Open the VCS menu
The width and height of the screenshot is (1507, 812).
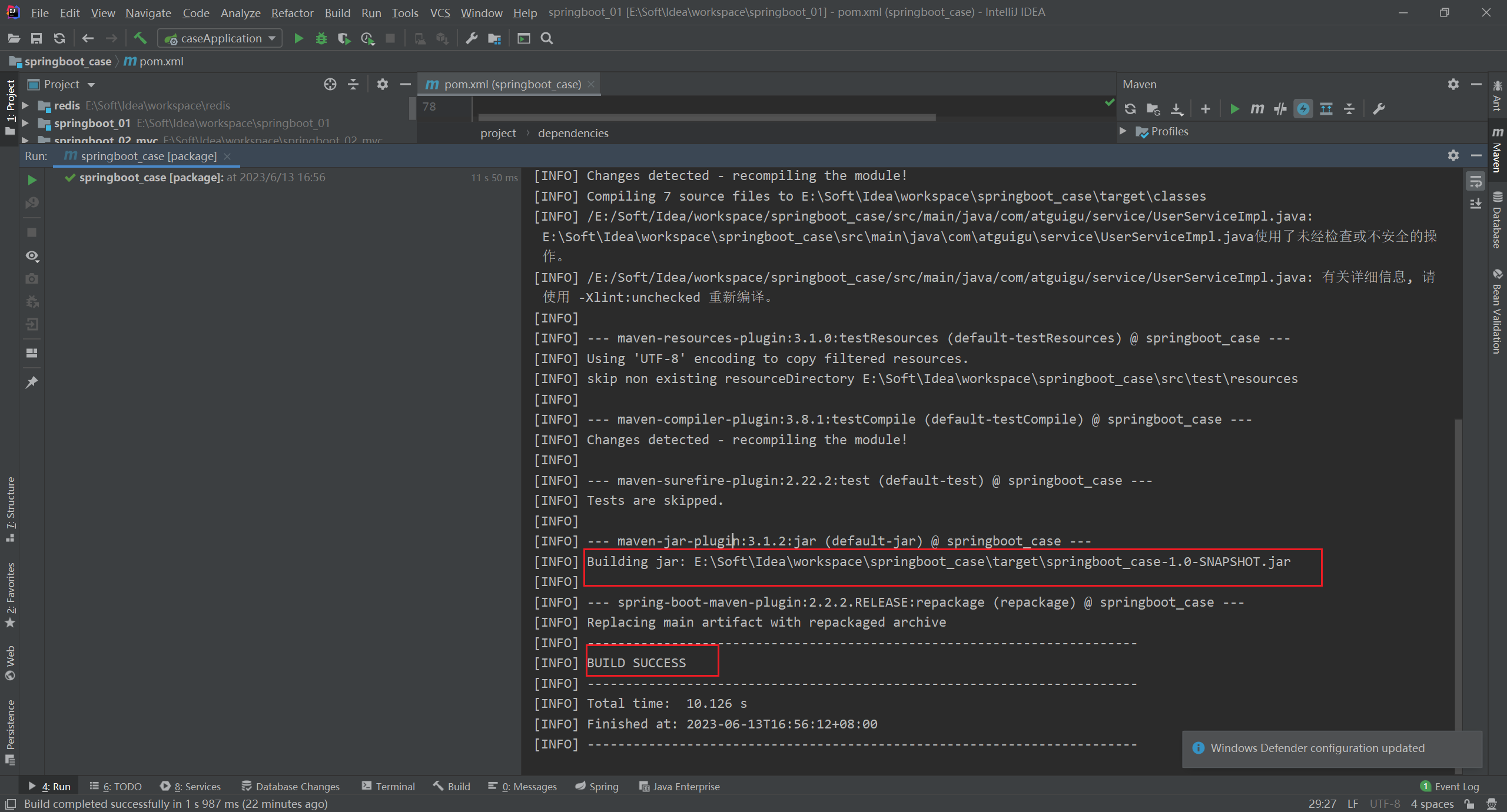tap(440, 12)
